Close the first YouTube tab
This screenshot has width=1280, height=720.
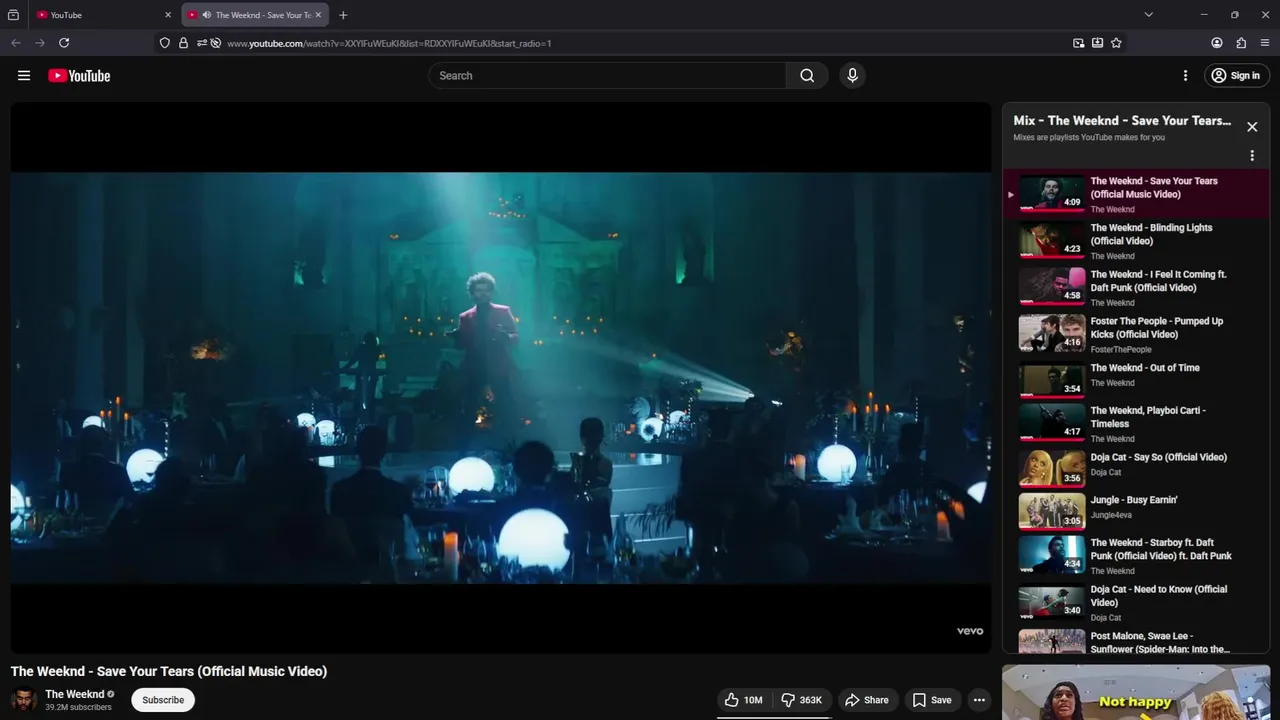(168, 15)
